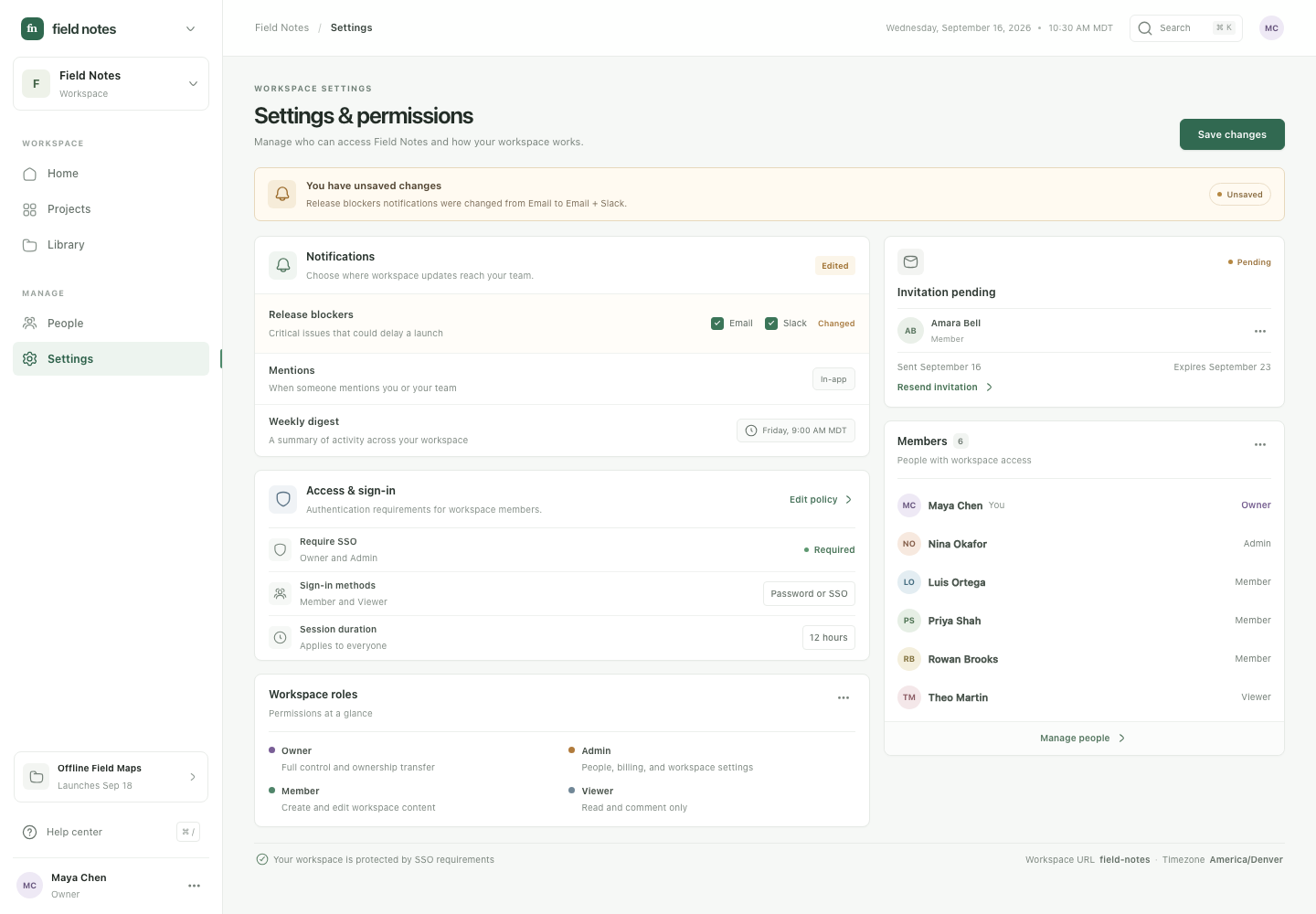The image size is (1316, 914).
Task: Click the Require SSO shield icon
Action: click(281, 550)
